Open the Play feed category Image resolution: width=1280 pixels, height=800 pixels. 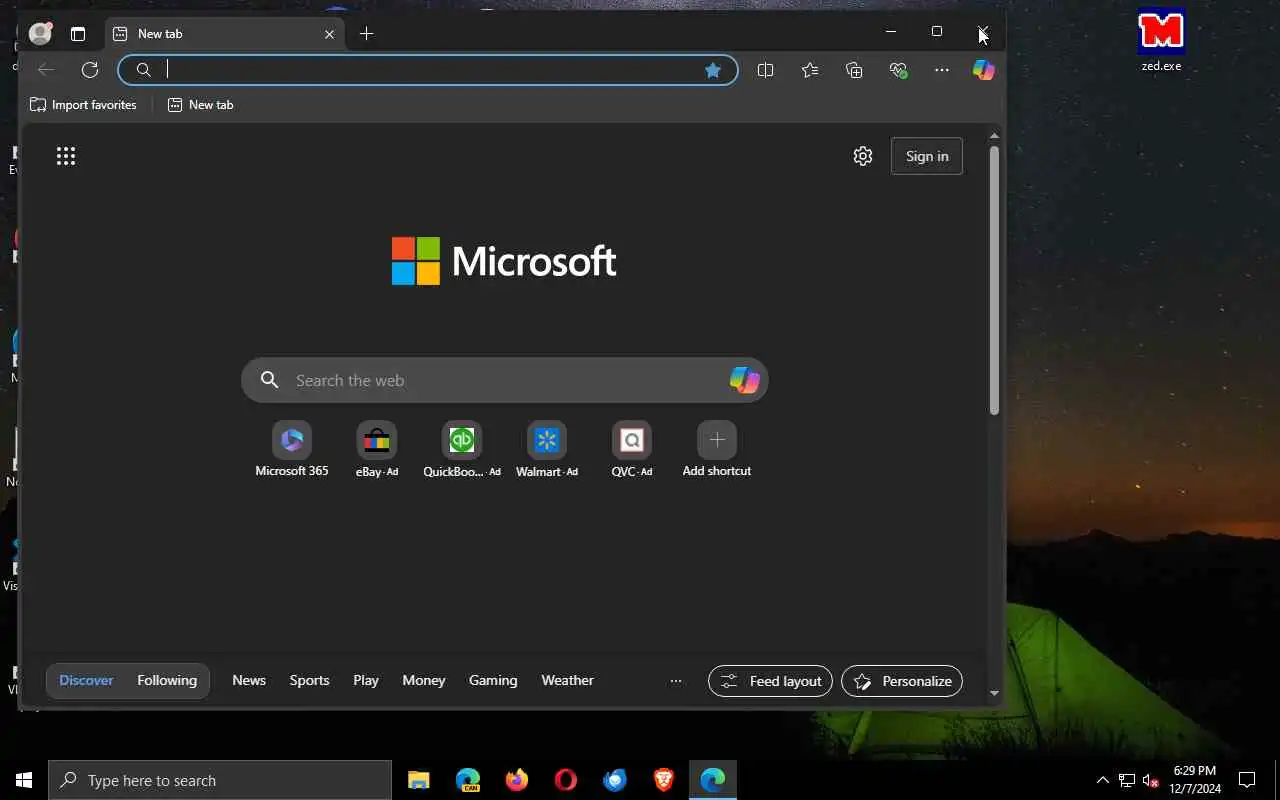pyautogui.click(x=366, y=680)
